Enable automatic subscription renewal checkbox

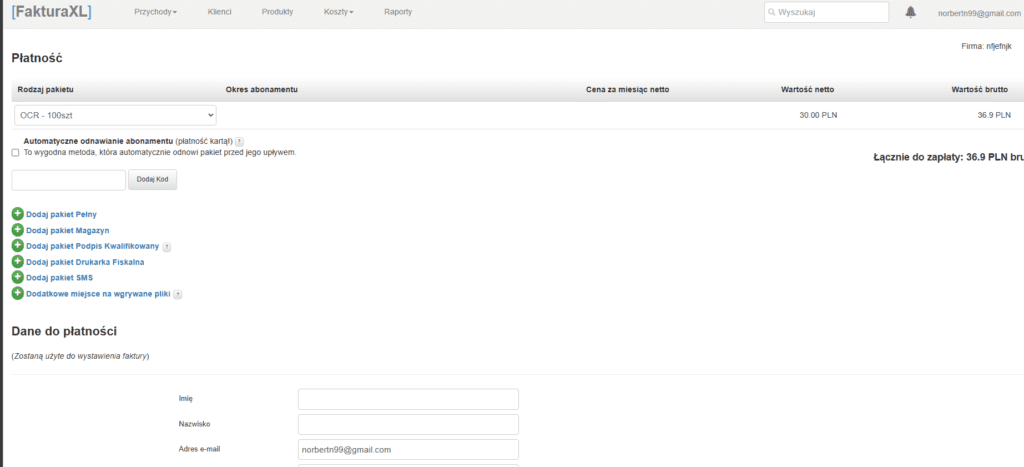tap(15, 153)
